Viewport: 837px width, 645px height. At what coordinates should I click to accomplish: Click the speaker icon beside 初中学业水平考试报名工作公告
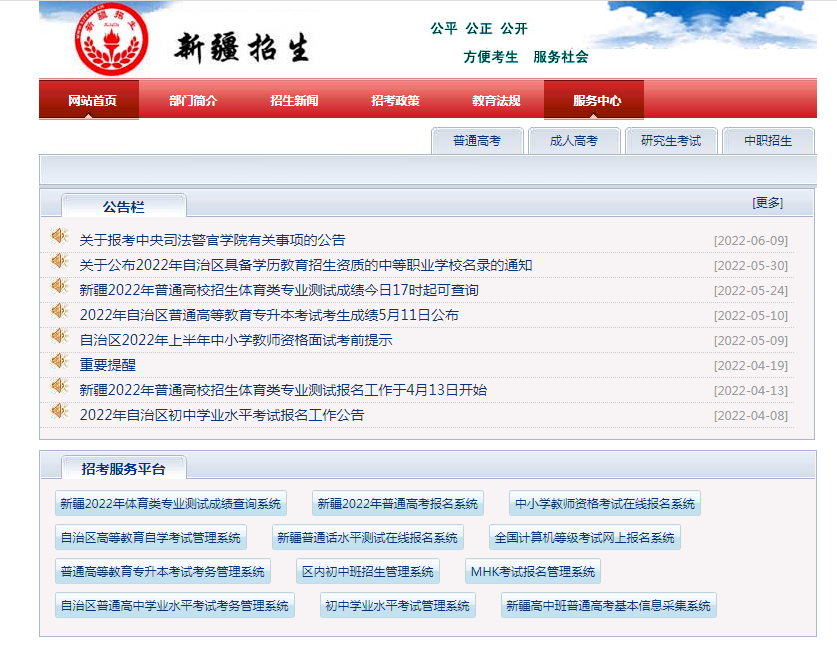point(58,413)
